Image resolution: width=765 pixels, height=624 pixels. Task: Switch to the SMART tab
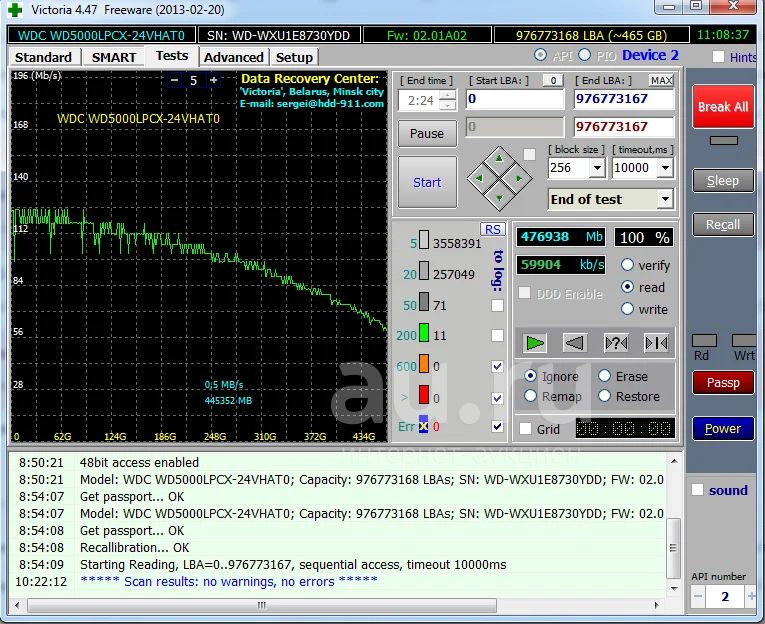[114, 57]
